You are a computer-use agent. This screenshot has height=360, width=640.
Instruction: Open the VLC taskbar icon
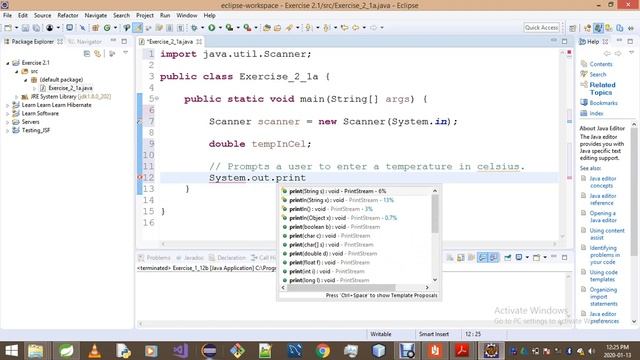pos(95,351)
